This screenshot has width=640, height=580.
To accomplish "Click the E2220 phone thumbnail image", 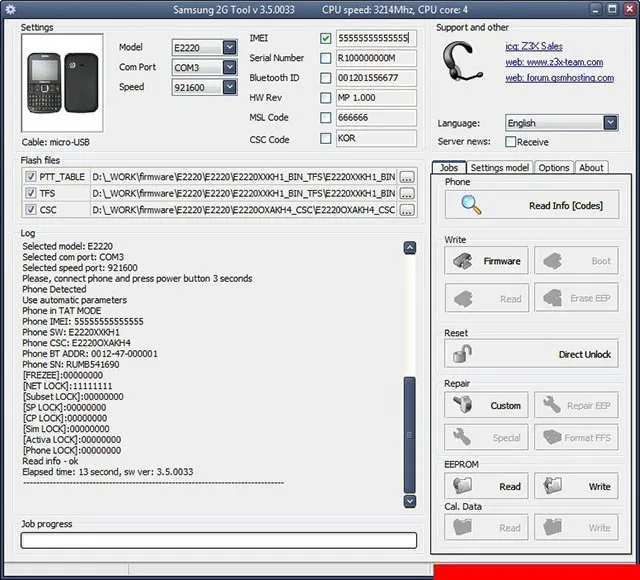I will pos(62,84).
